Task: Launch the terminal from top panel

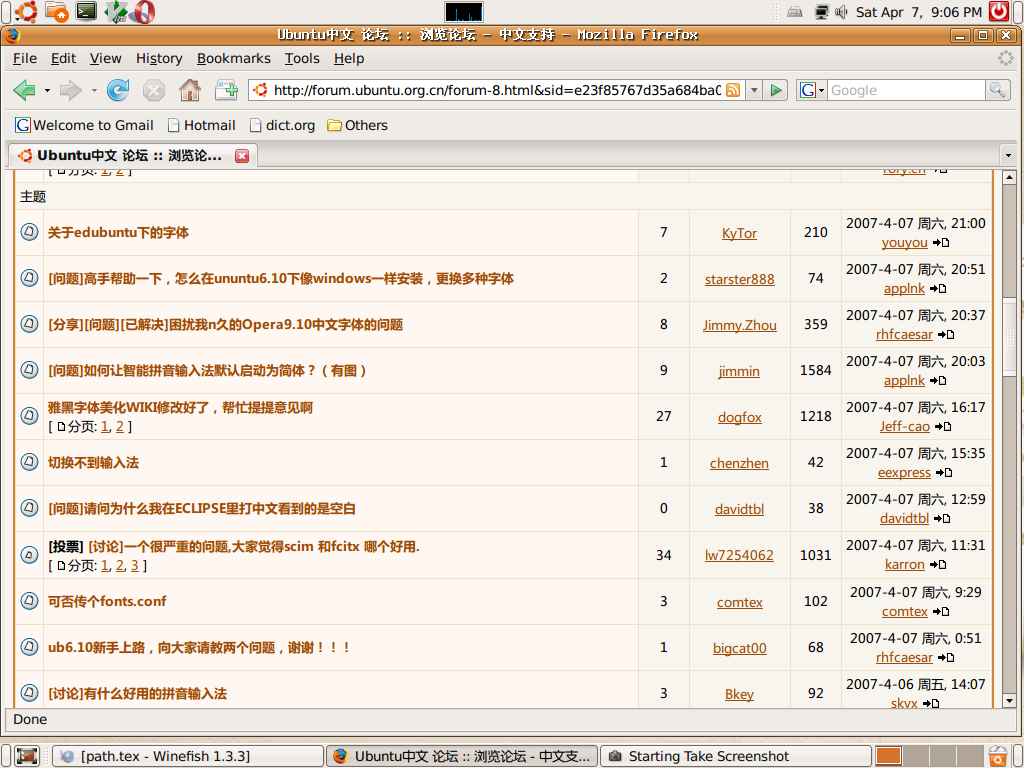Action: click(86, 12)
